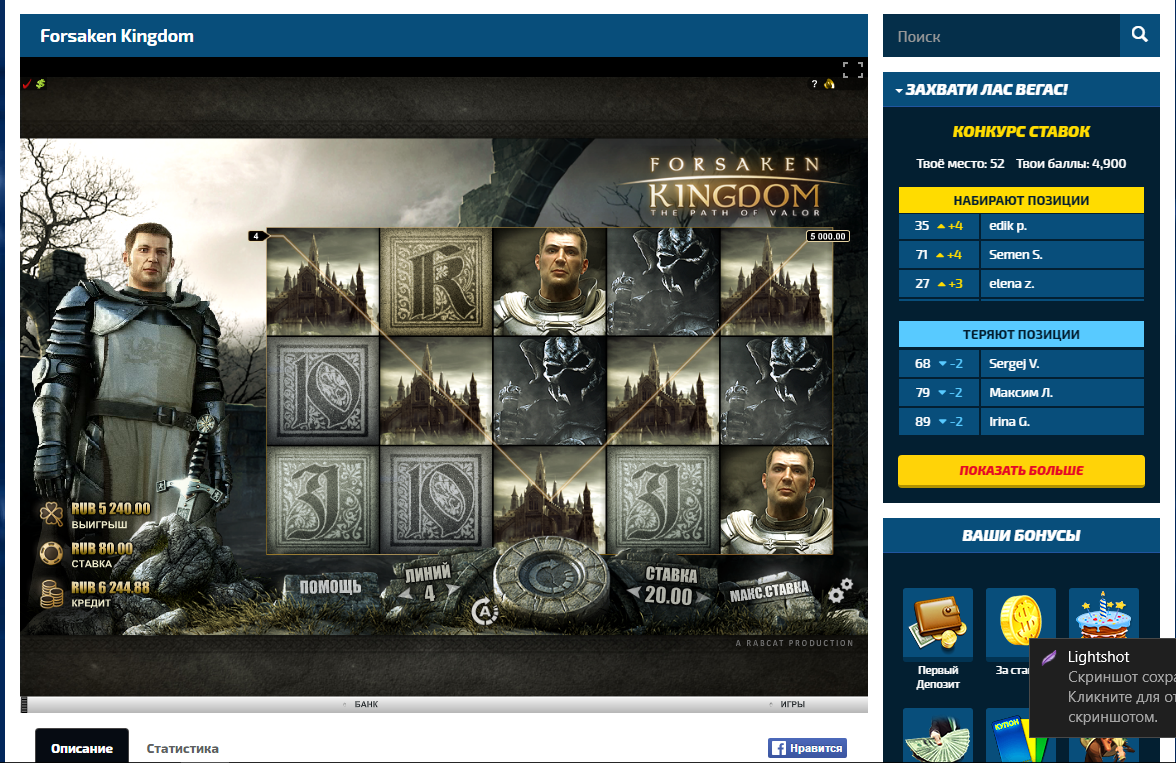Image resolution: width=1176 pixels, height=763 pixels.
Task: Enable autoplay with the circled A icon
Action: tap(484, 612)
